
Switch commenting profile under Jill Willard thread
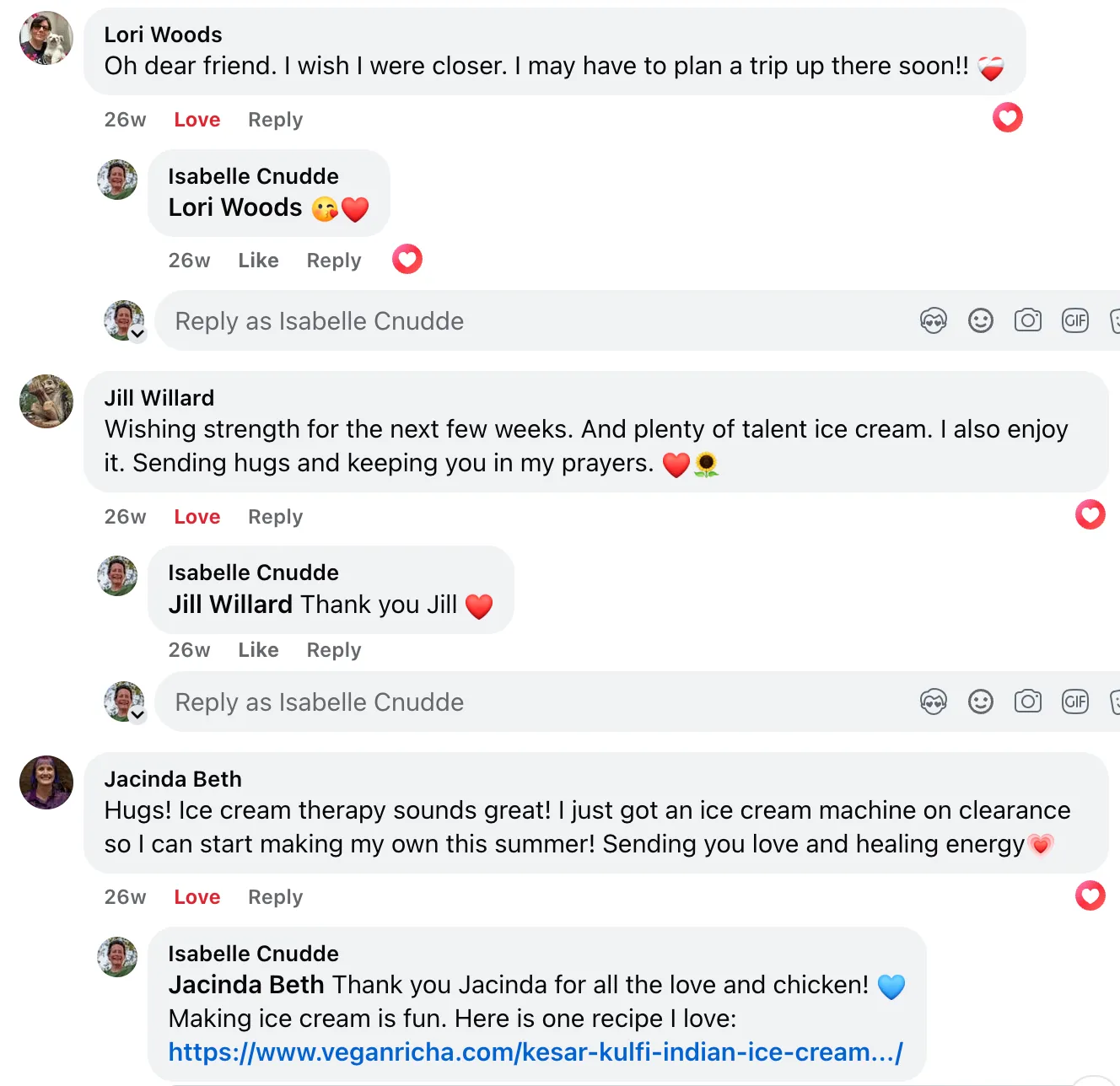[x=137, y=715]
